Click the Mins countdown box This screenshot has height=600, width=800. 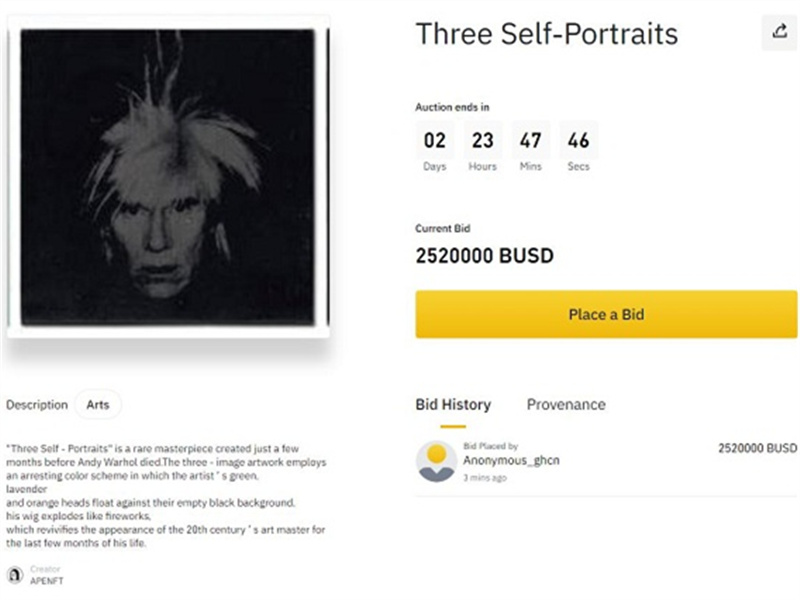(531, 147)
